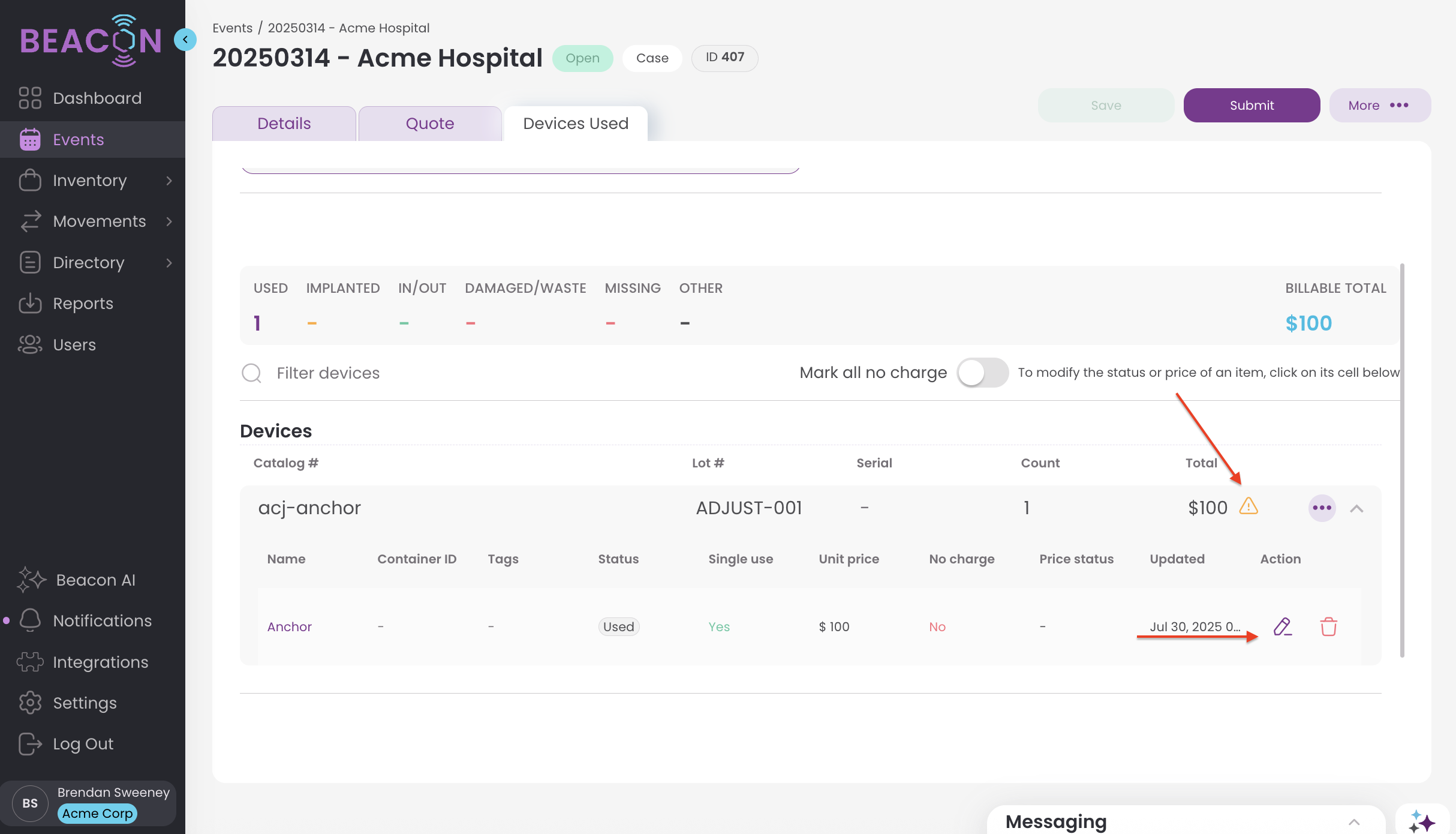Click the pencil edit icon for Anchor
Image resolution: width=1456 pixels, height=834 pixels.
coord(1282,626)
